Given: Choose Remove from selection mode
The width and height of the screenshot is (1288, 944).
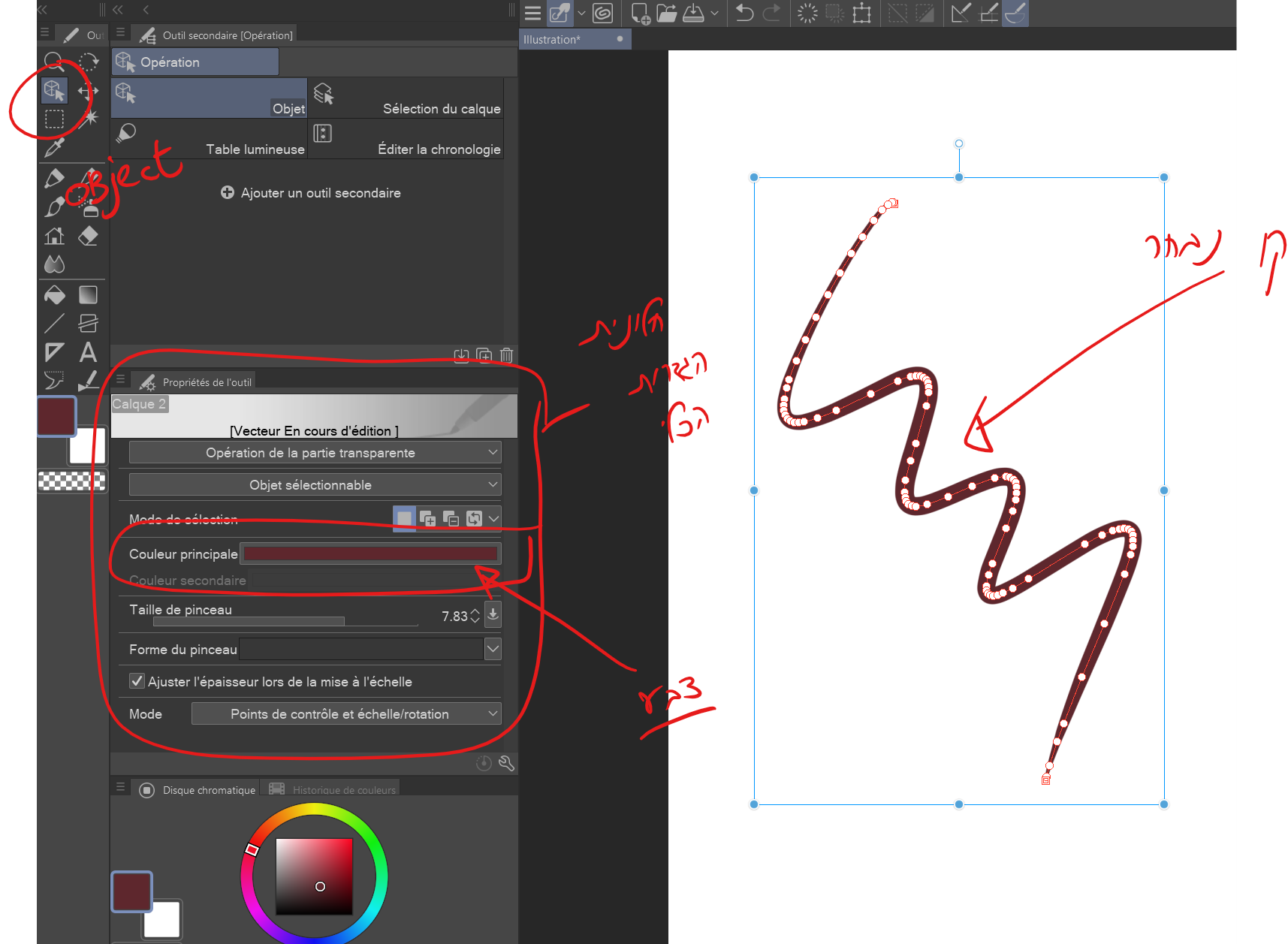Looking at the screenshot, I should (451, 518).
